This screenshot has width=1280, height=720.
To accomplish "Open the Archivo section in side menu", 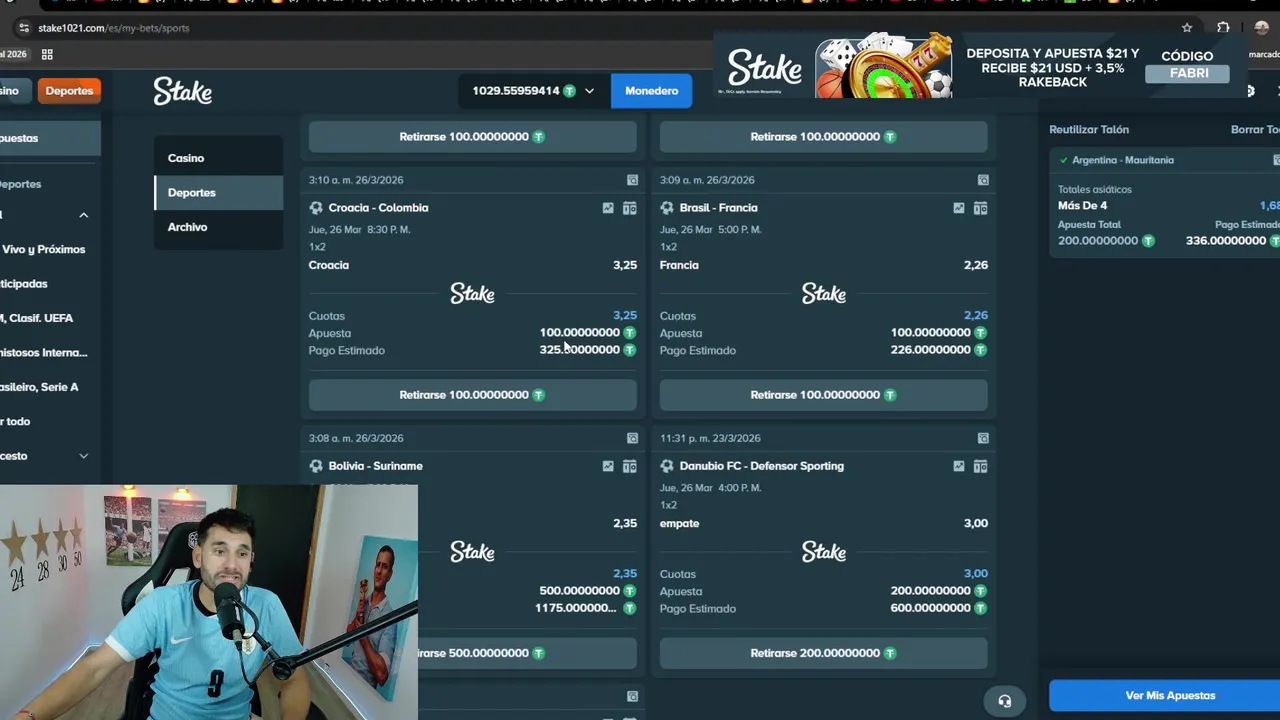I will point(218,227).
